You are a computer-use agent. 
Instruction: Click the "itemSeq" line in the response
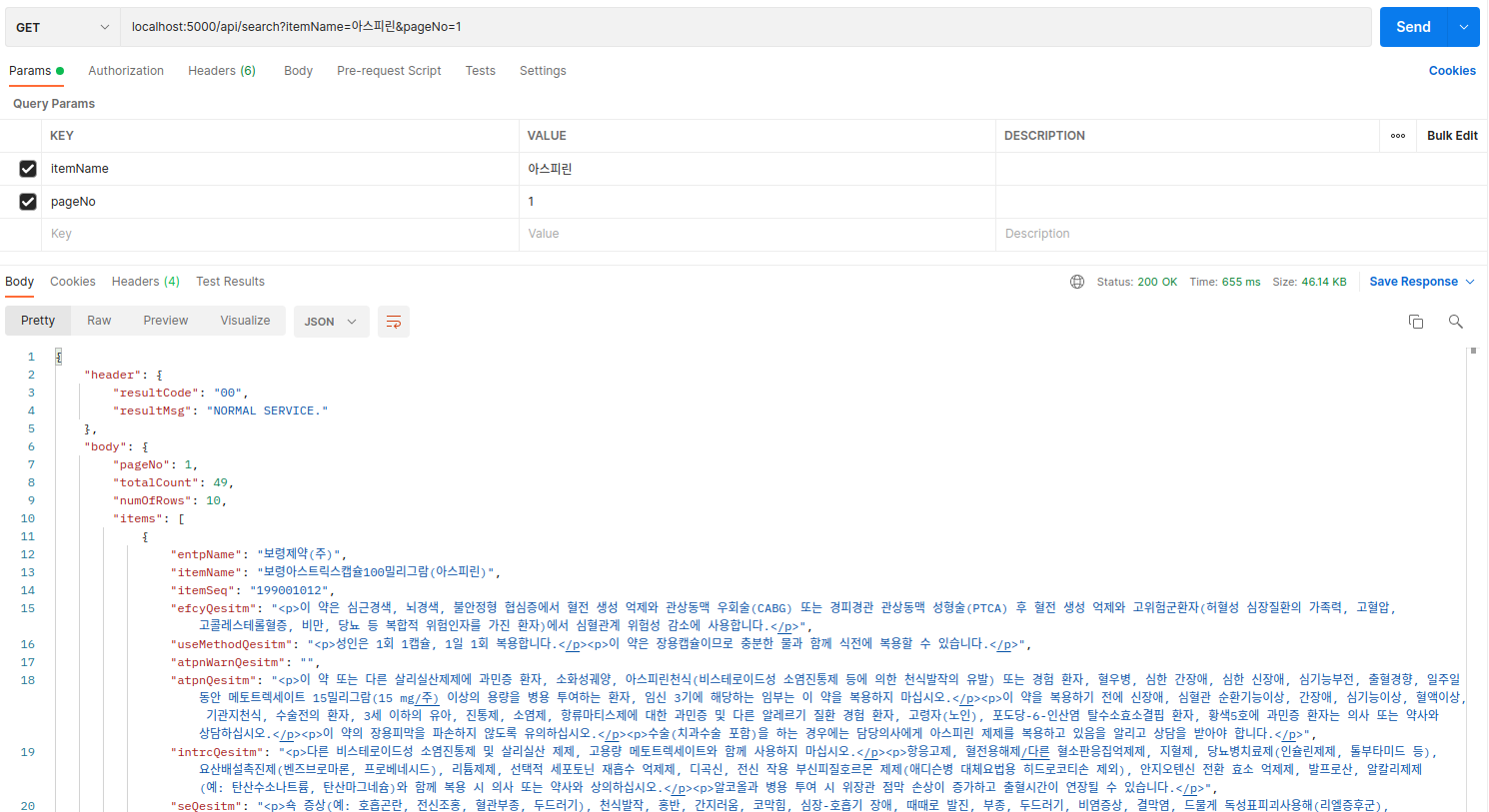(x=252, y=590)
